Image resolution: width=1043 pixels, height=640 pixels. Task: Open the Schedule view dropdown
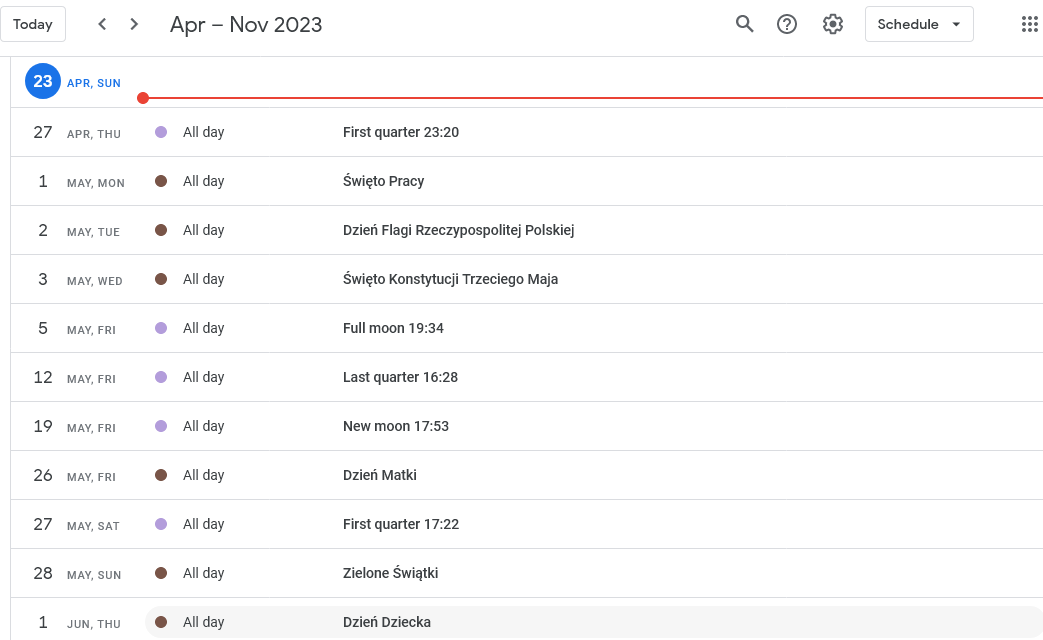(x=919, y=24)
